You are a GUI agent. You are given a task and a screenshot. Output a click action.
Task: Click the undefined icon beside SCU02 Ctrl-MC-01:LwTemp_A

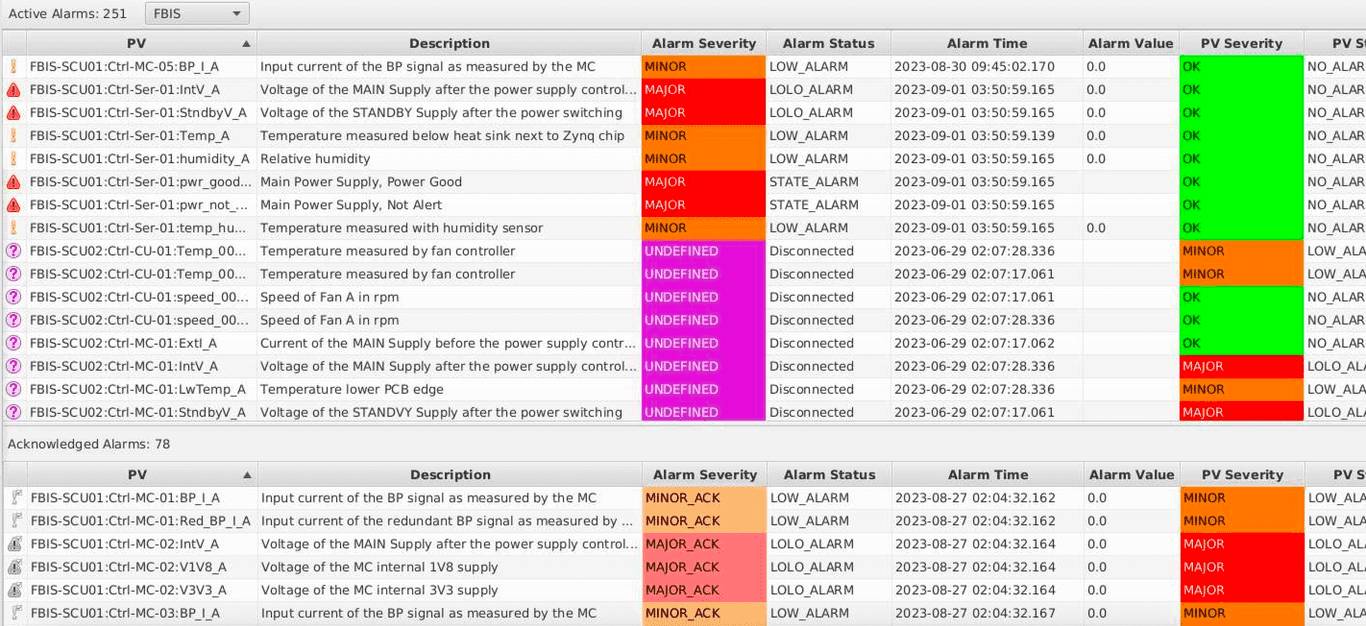coord(14,389)
